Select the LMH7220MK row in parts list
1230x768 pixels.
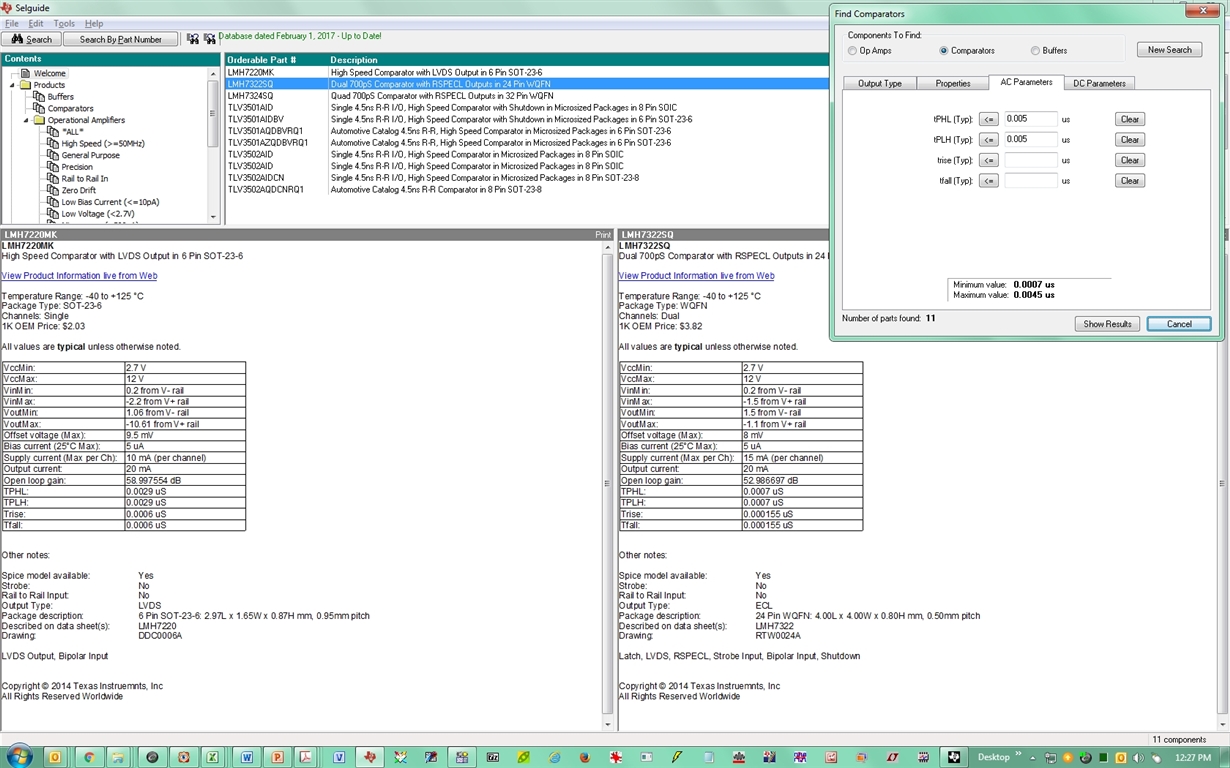pos(526,72)
